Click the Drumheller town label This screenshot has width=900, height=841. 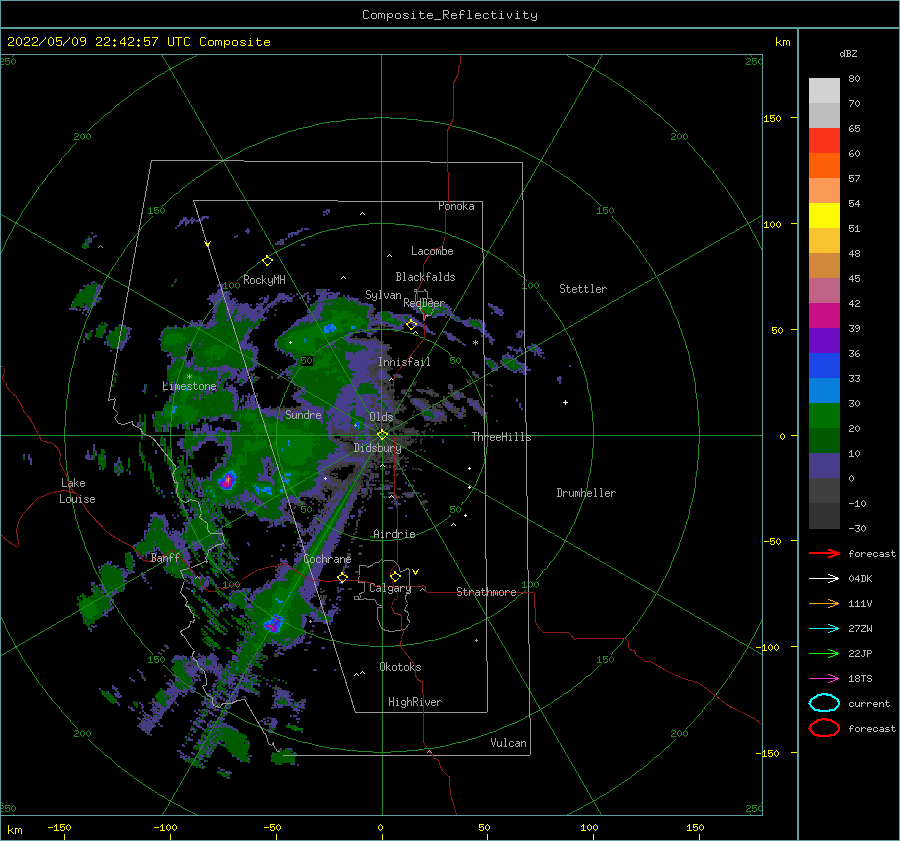click(586, 493)
